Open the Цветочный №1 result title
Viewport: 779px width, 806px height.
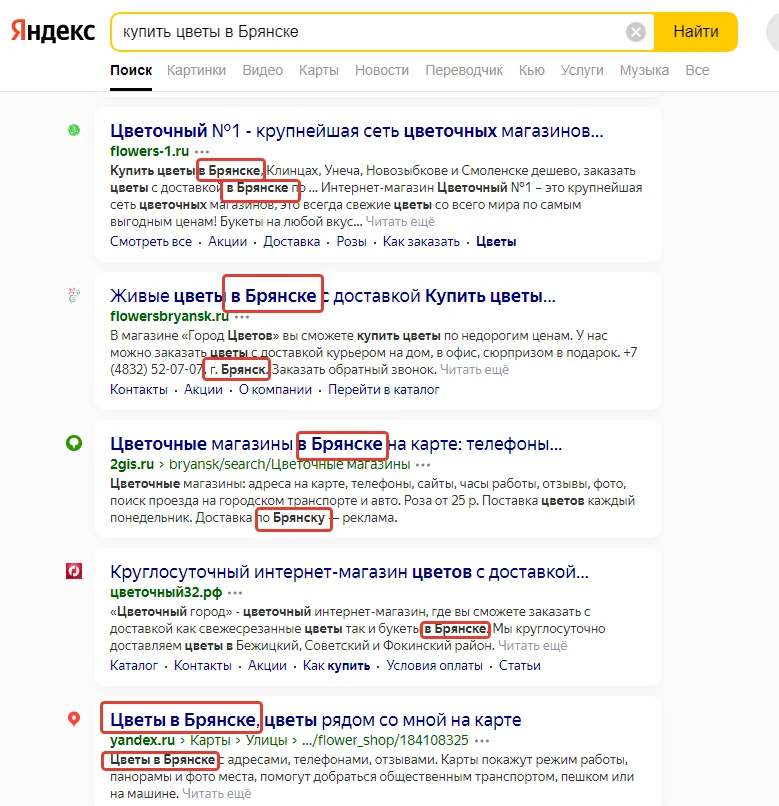(356, 131)
